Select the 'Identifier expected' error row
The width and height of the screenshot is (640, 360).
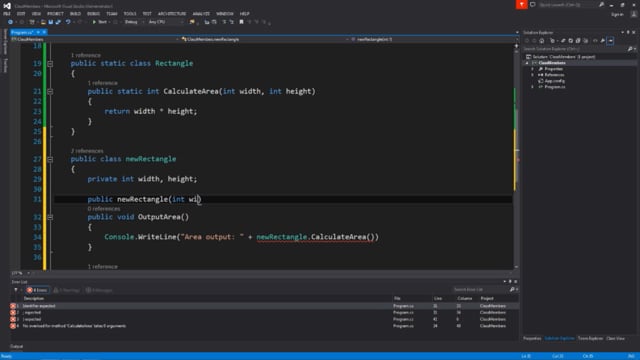(x=264, y=306)
